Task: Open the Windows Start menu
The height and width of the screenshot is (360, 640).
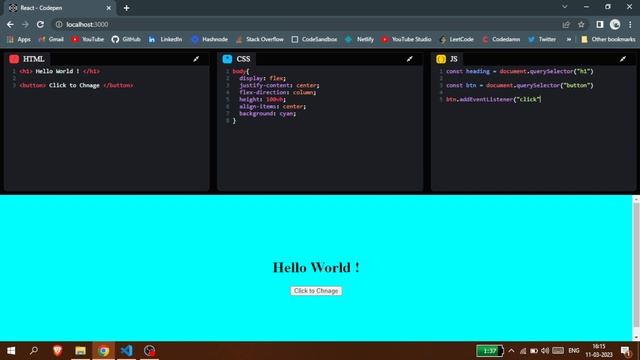Action: [x=11, y=351]
